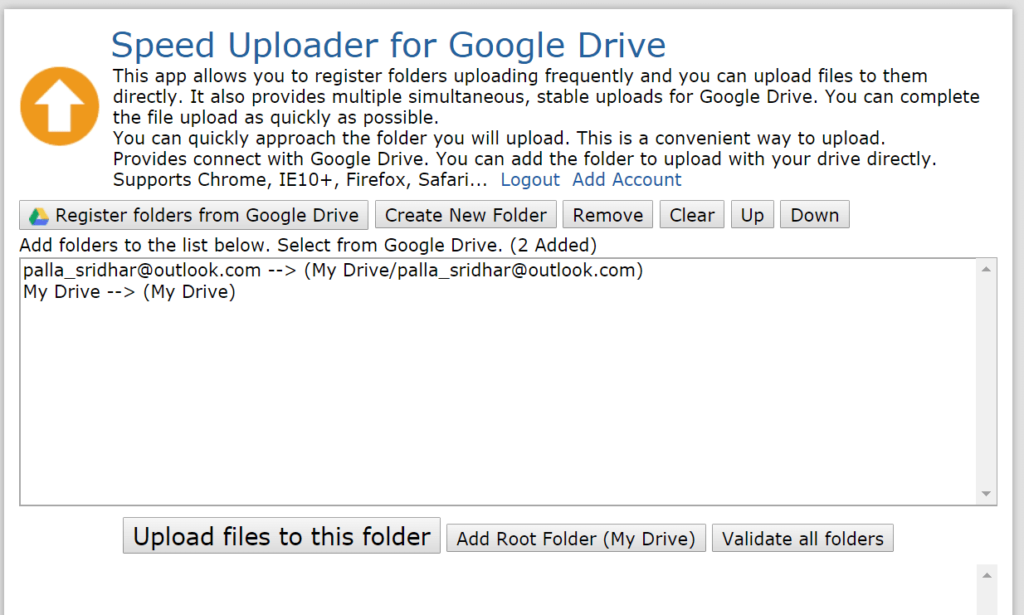Click folder list scrollbar up arrow
This screenshot has height=615, width=1024.
(986, 270)
